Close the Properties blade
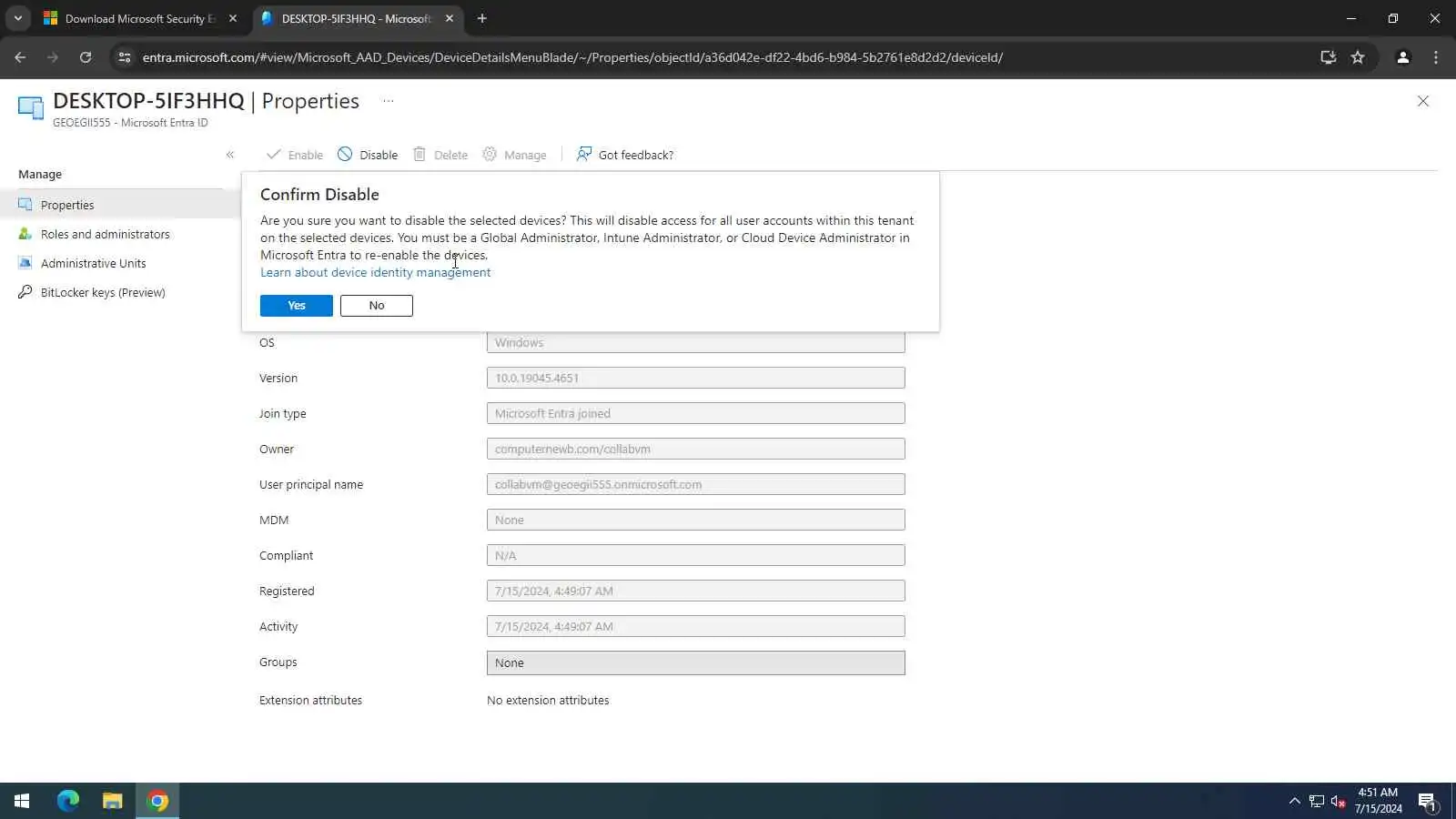This screenshot has width=1456, height=819. coord(1423,101)
